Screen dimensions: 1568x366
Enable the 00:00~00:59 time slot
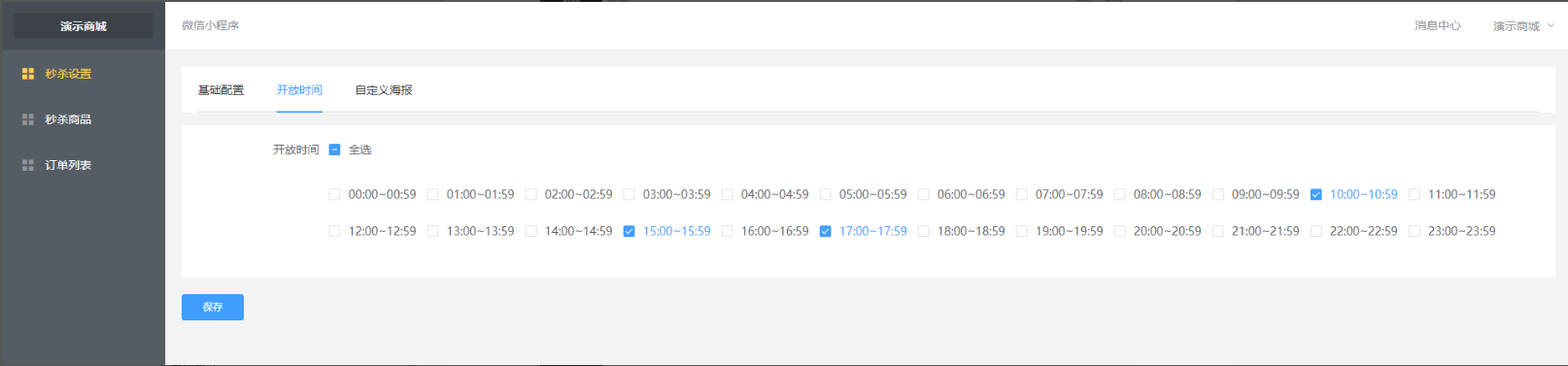pyautogui.click(x=334, y=194)
